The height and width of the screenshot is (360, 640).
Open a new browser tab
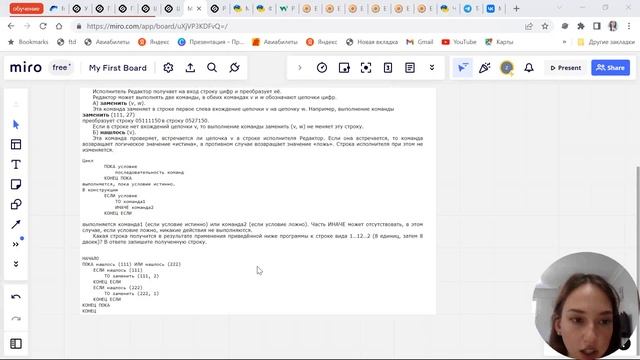pos(516,8)
